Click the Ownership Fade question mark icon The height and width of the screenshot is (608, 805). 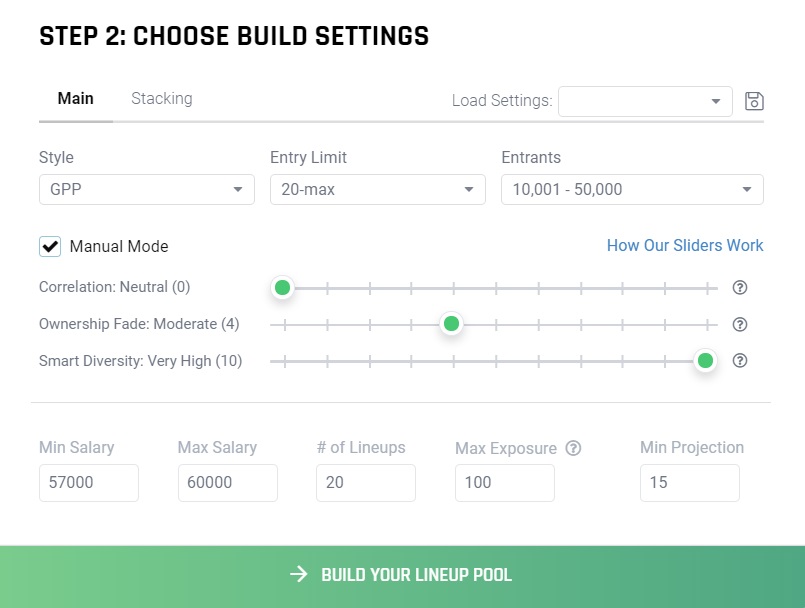point(740,324)
